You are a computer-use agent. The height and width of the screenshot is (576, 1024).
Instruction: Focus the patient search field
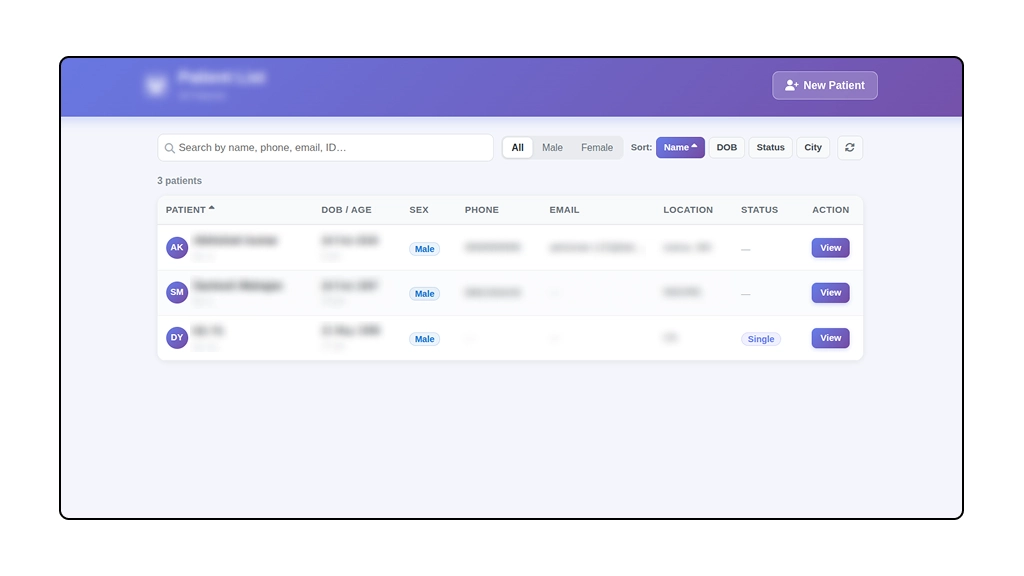point(325,148)
